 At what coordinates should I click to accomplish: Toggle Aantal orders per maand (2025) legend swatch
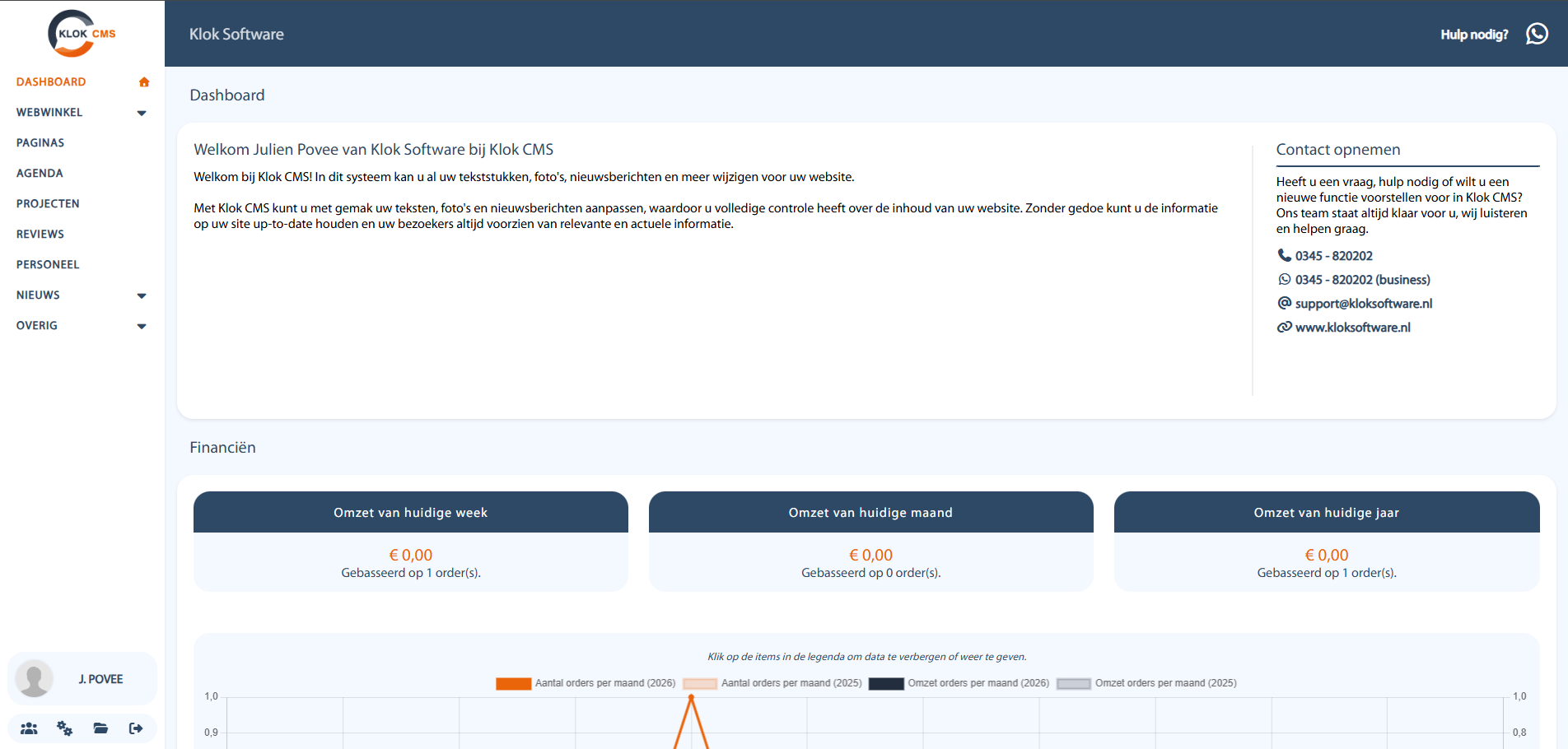pos(700,683)
